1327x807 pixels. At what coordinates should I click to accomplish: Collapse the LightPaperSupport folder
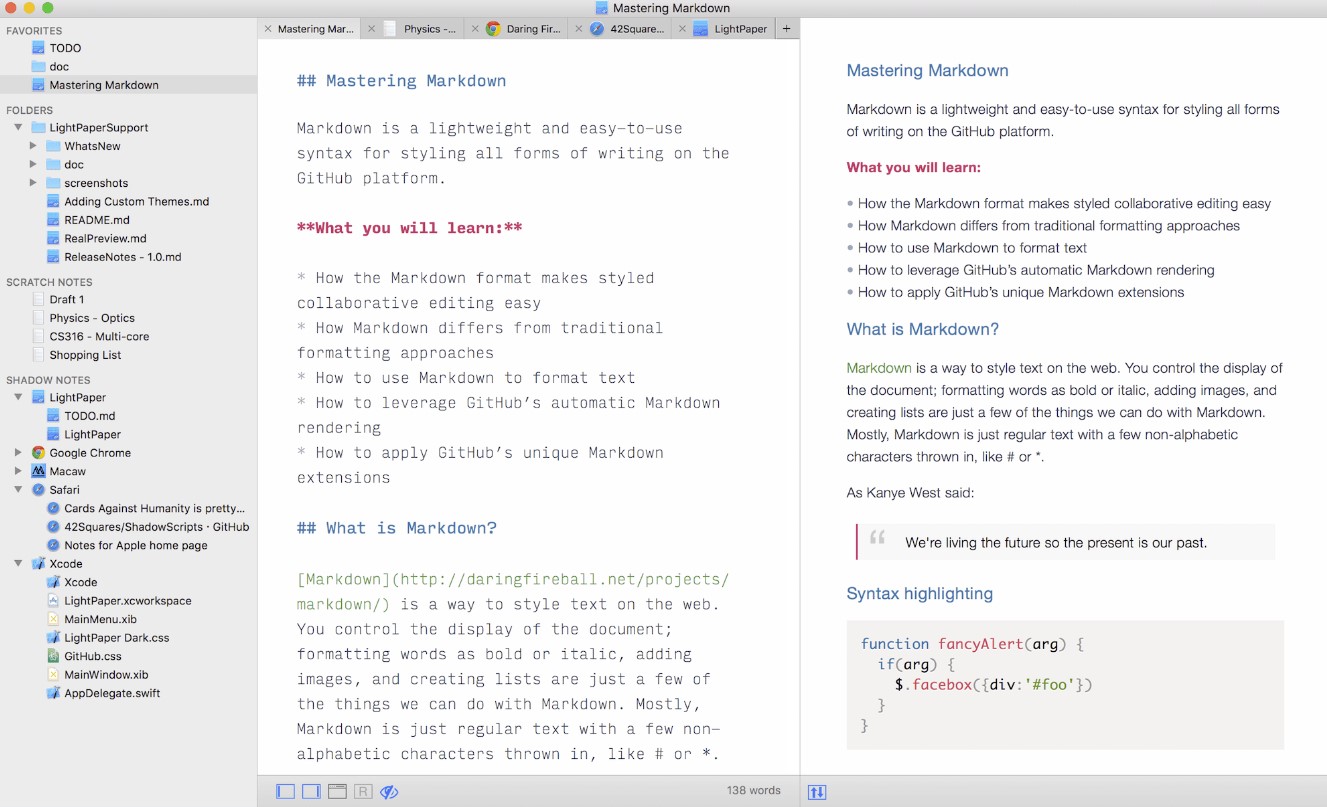pyautogui.click(x=18, y=127)
